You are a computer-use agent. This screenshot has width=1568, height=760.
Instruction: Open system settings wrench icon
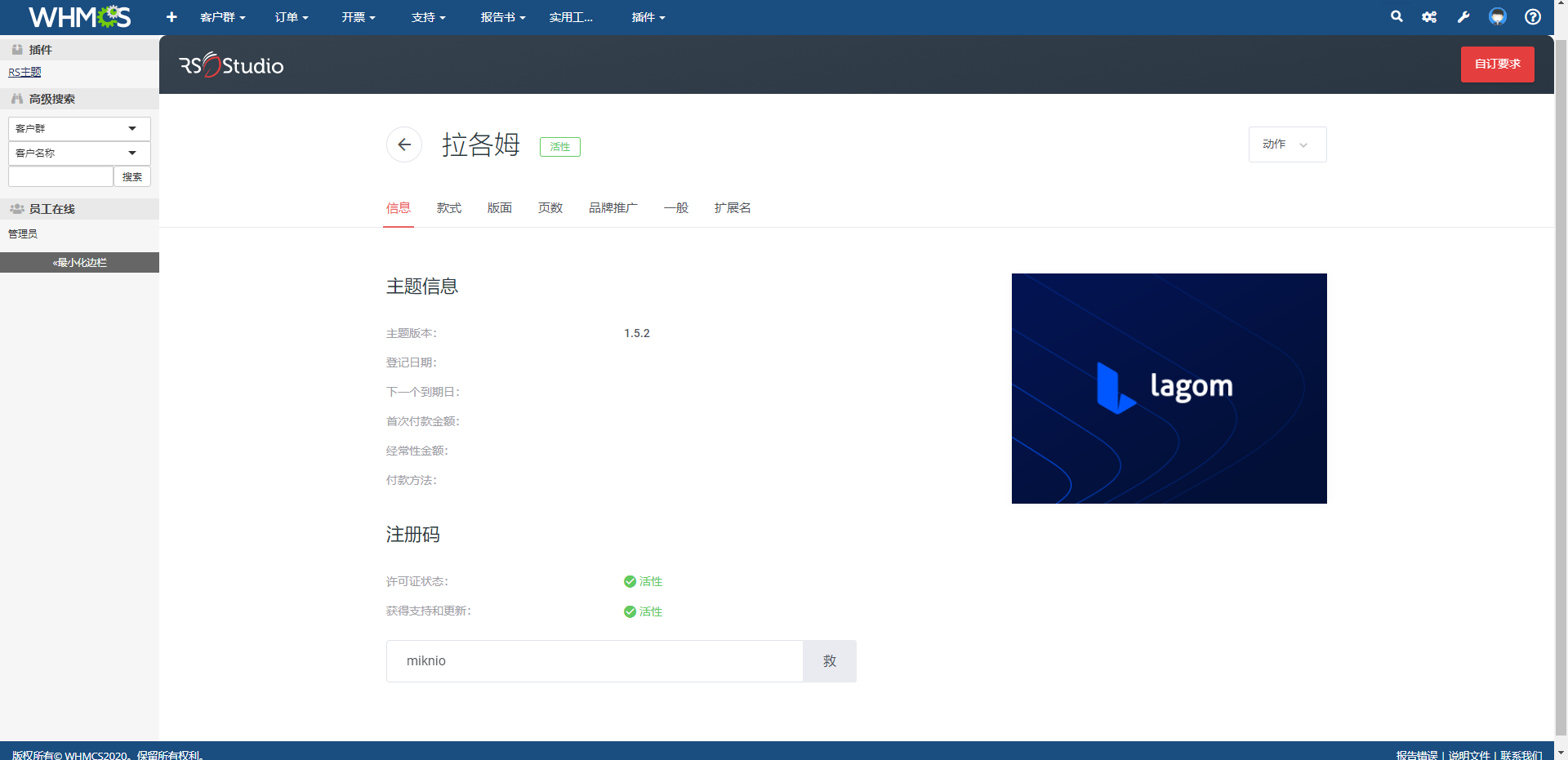point(1463,16)
